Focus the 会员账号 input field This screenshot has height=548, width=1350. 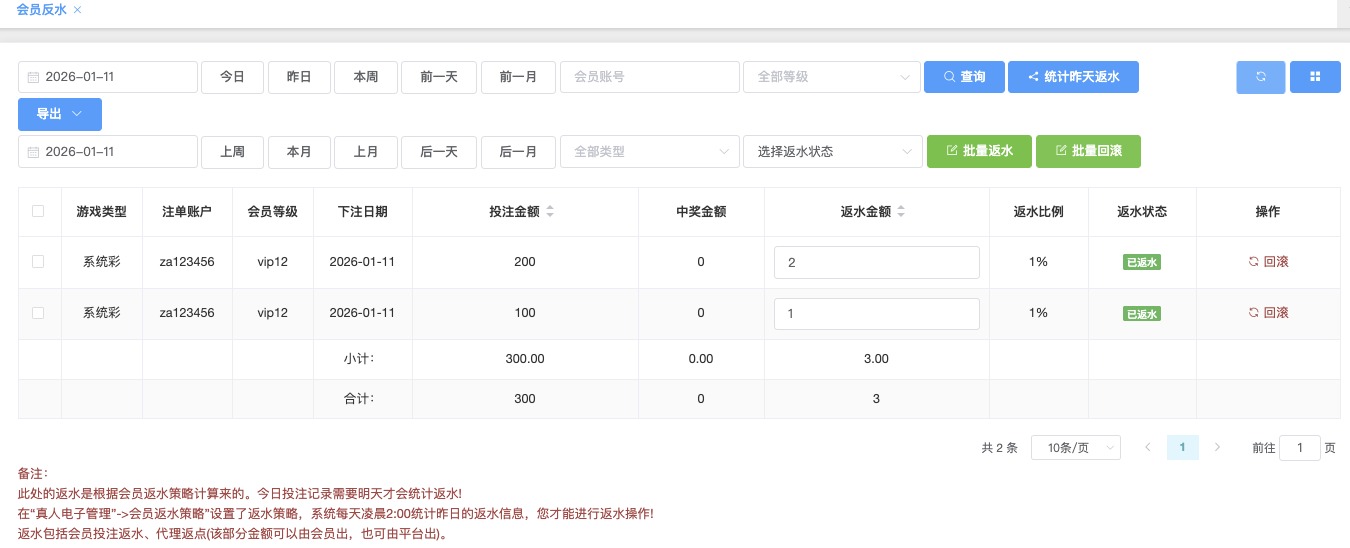click(649, 77)
